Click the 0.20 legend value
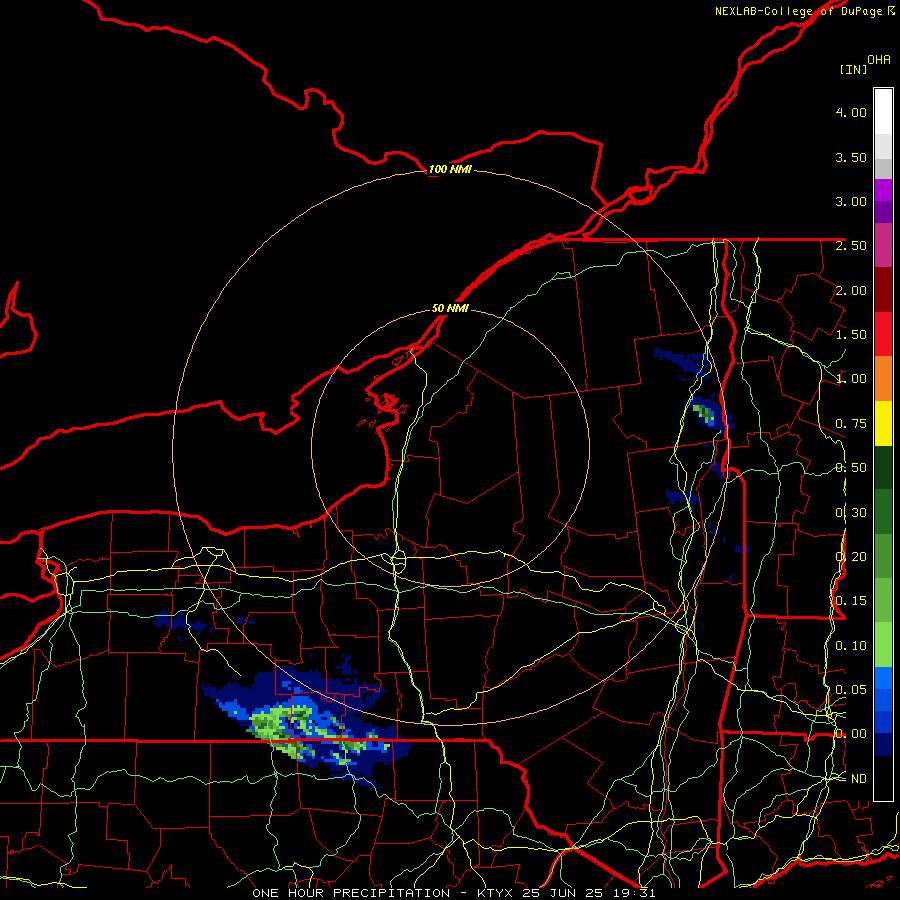 click(851, 557)
